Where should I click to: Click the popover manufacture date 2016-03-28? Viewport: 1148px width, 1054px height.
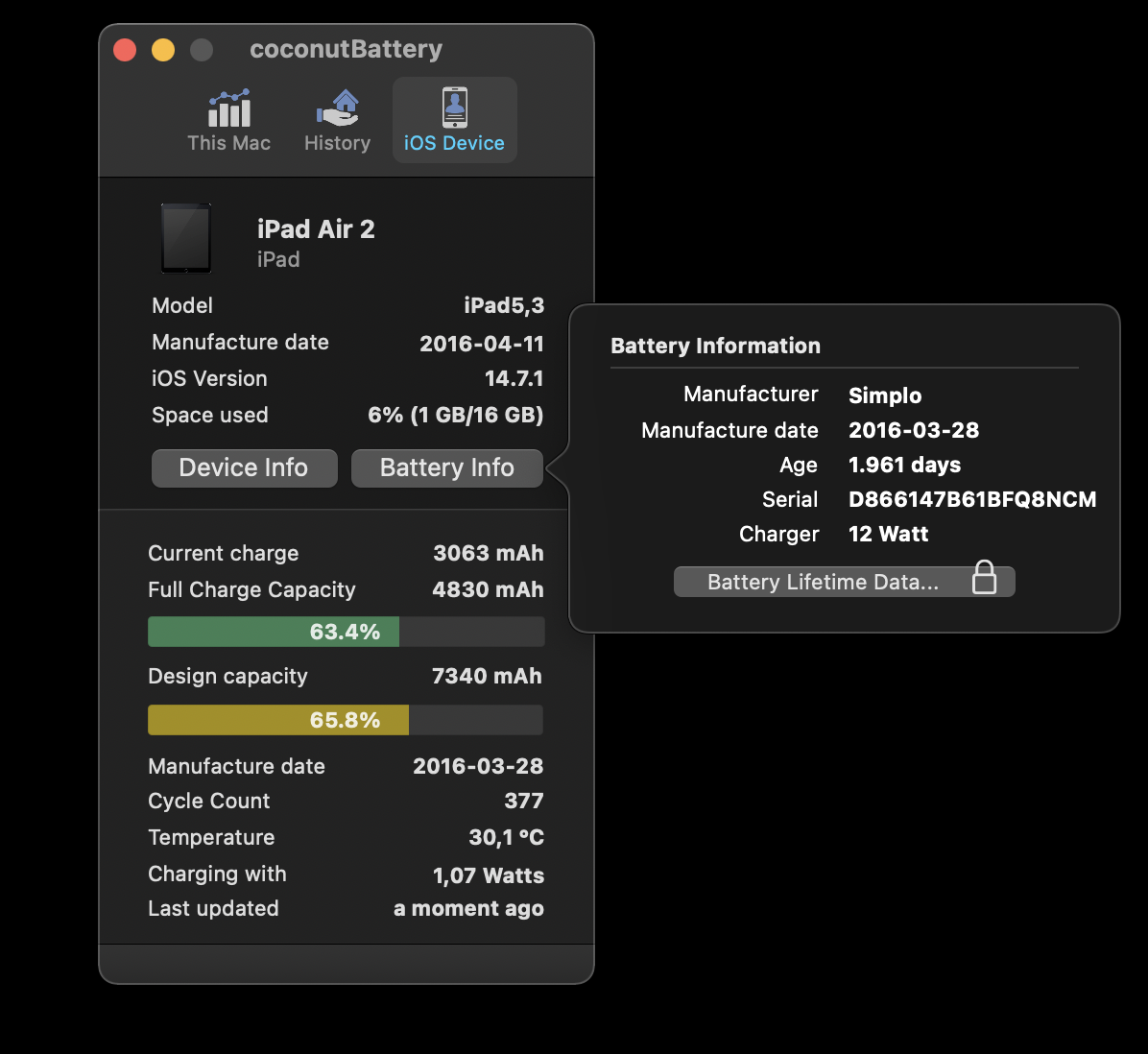tap(914, 430)
